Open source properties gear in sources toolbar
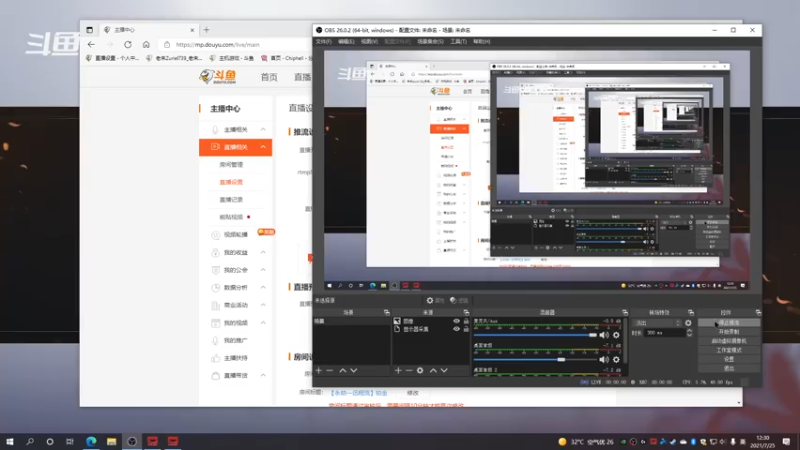Image resolution: width=800 pixels, height=450 pixels. click(x=420, y=370)
